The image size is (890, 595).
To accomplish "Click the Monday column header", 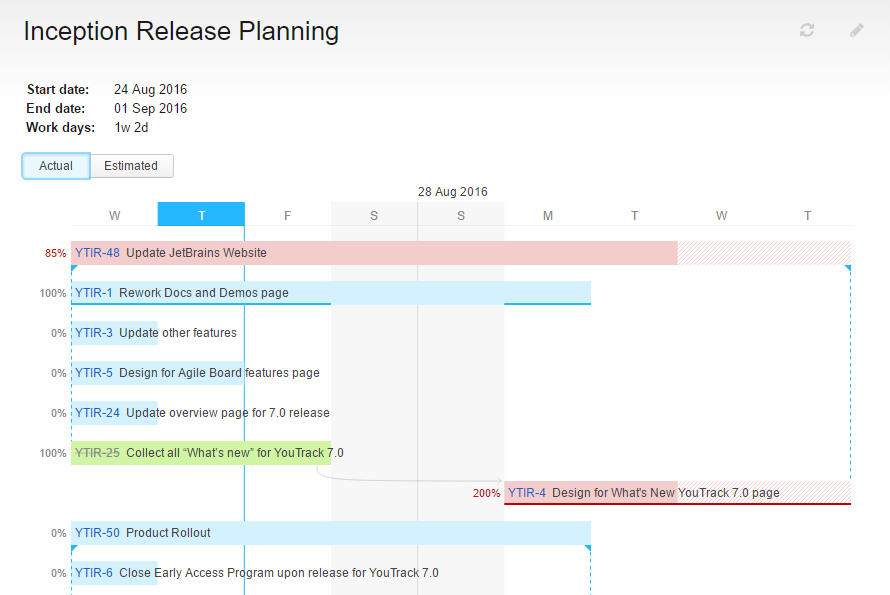I will click(548, 215).
